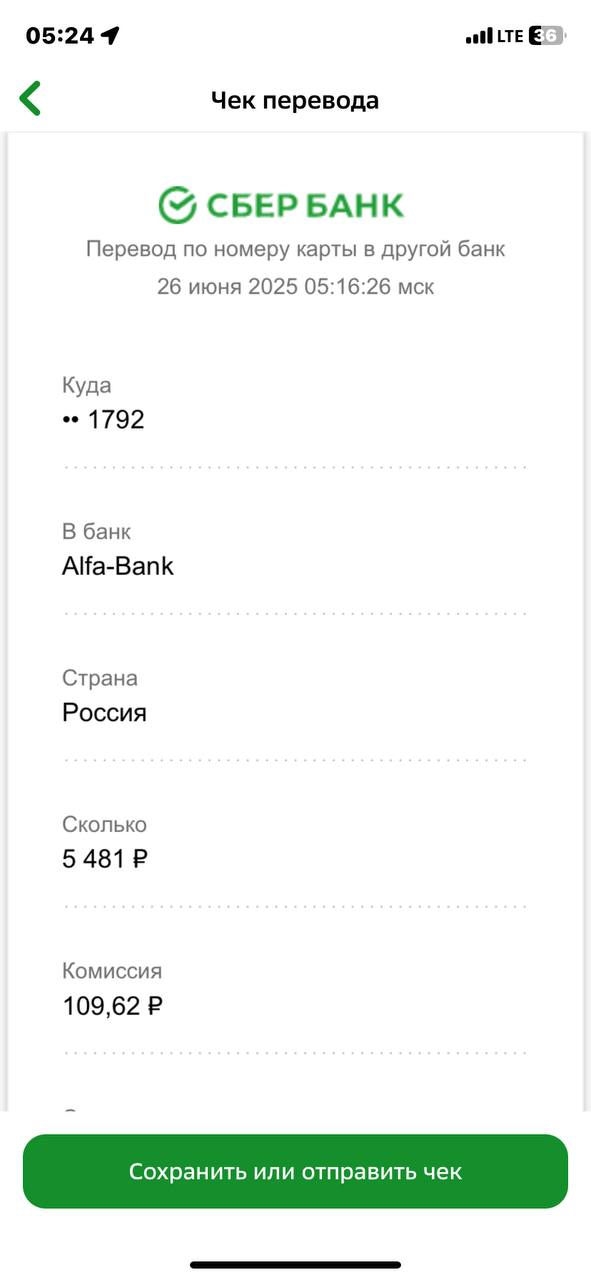This screenshot has height=1280, width=591.
Task: Tap the home indicator bar at bottom
Action: (x=295, y=1265)
